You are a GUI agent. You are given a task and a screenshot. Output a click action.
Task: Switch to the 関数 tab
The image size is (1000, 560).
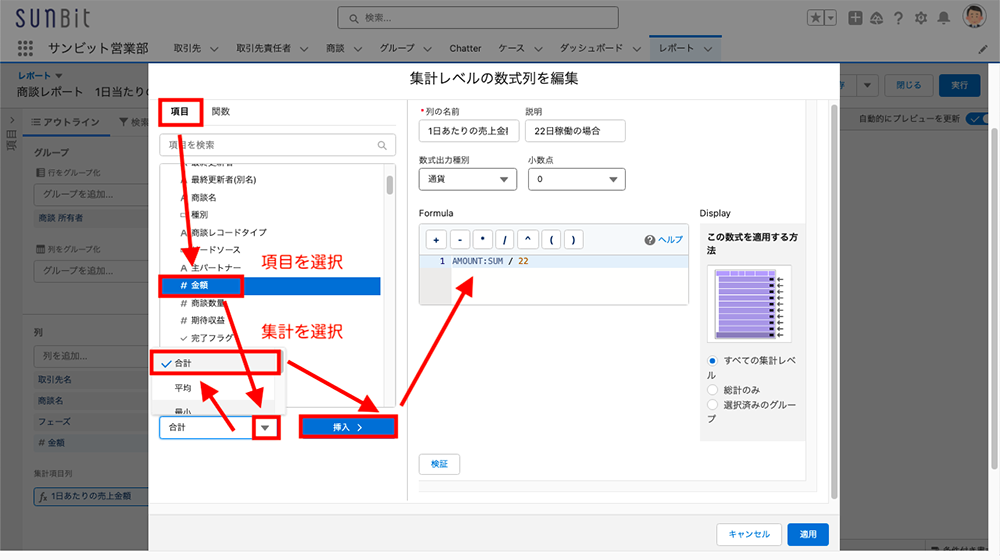coord(221,112)
